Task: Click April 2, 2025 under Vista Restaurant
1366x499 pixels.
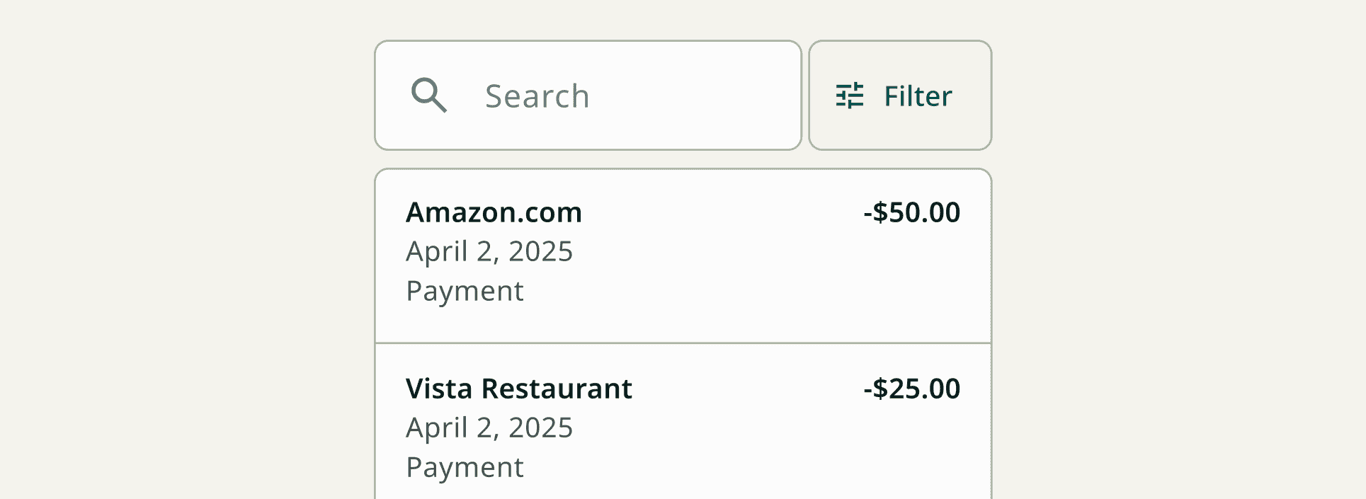Action: [489, 428]
